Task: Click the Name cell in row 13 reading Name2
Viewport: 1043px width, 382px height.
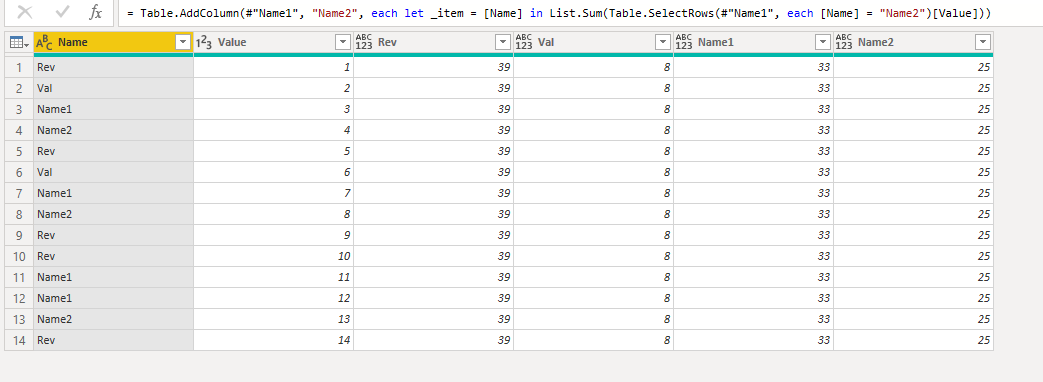Action: pyautogui.click(x=114, y=319)
